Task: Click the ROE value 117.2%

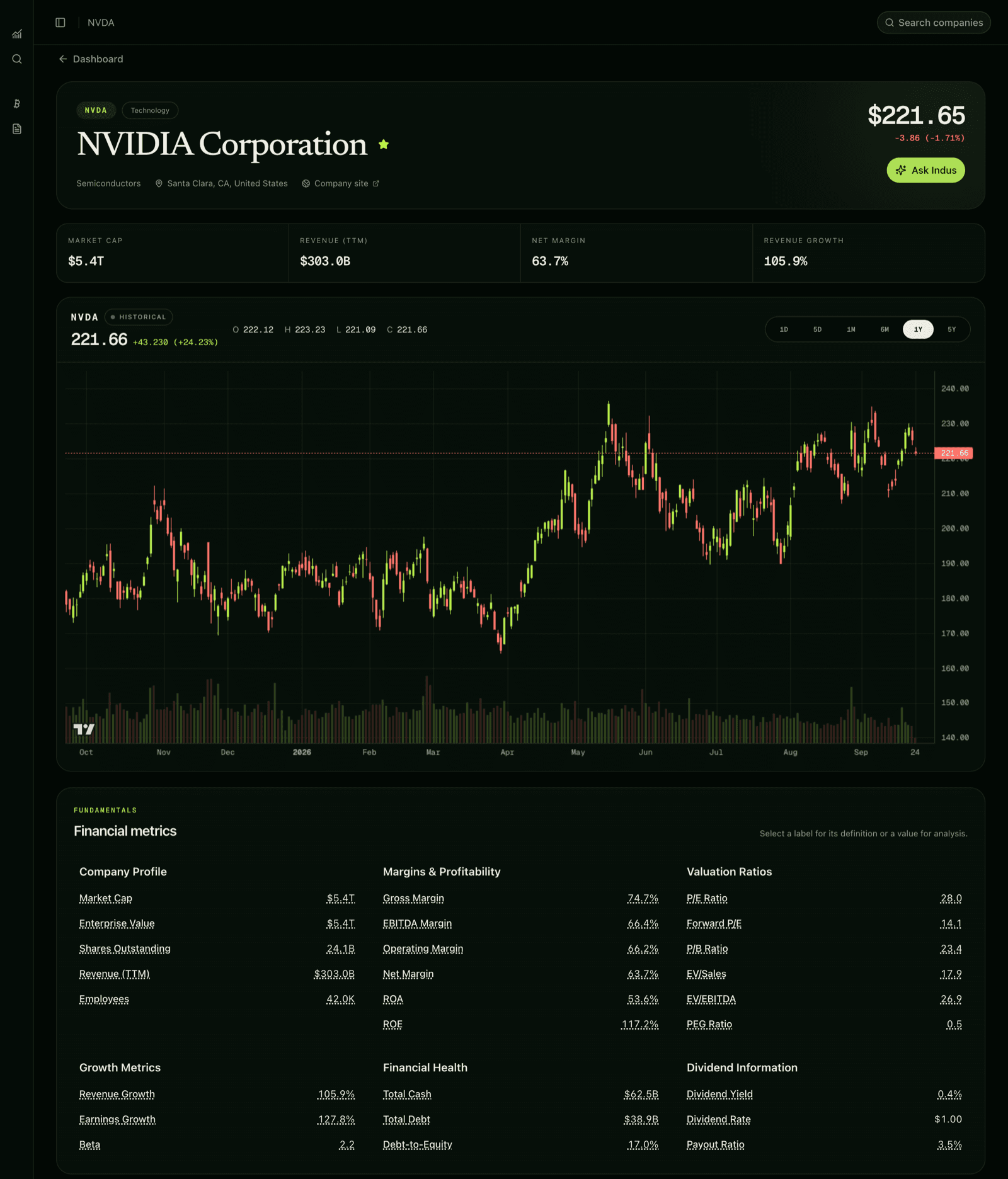Action: pyautogui.click(x=640, y=1025)
